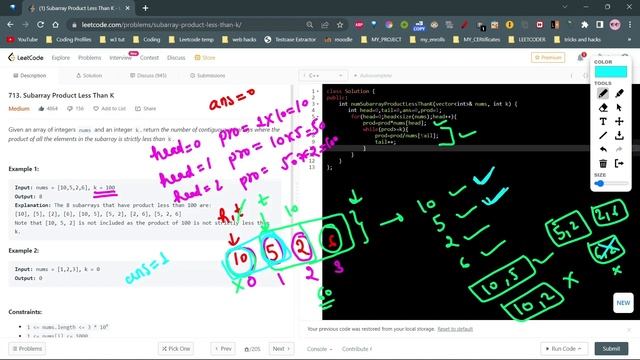
Task: Open the YouTube bookmark
Action: (22, 40)
